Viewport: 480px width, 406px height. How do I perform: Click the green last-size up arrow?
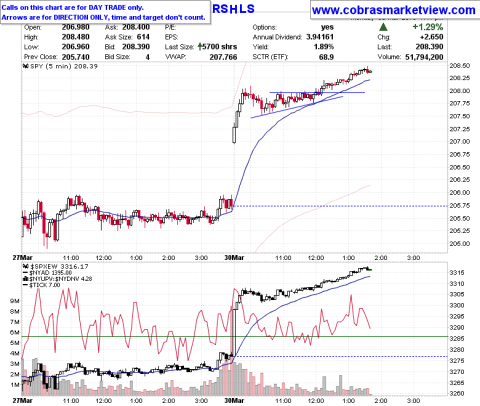[x=200, y=46]
